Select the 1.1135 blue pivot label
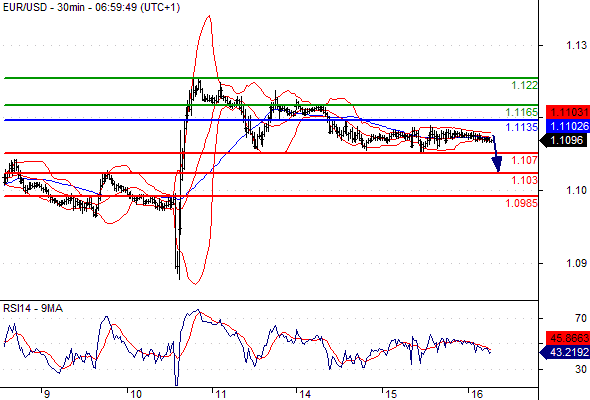The image size is (590, 400). (522, 127)
